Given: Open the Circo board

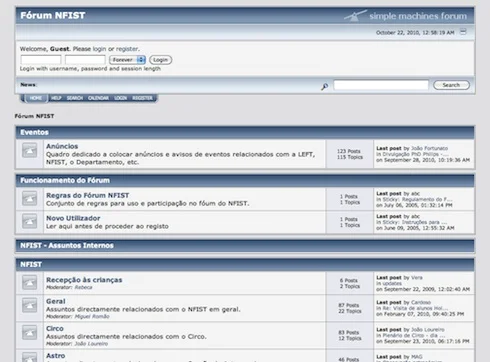Looking at the screenshot, I should (x=55, y=328).
